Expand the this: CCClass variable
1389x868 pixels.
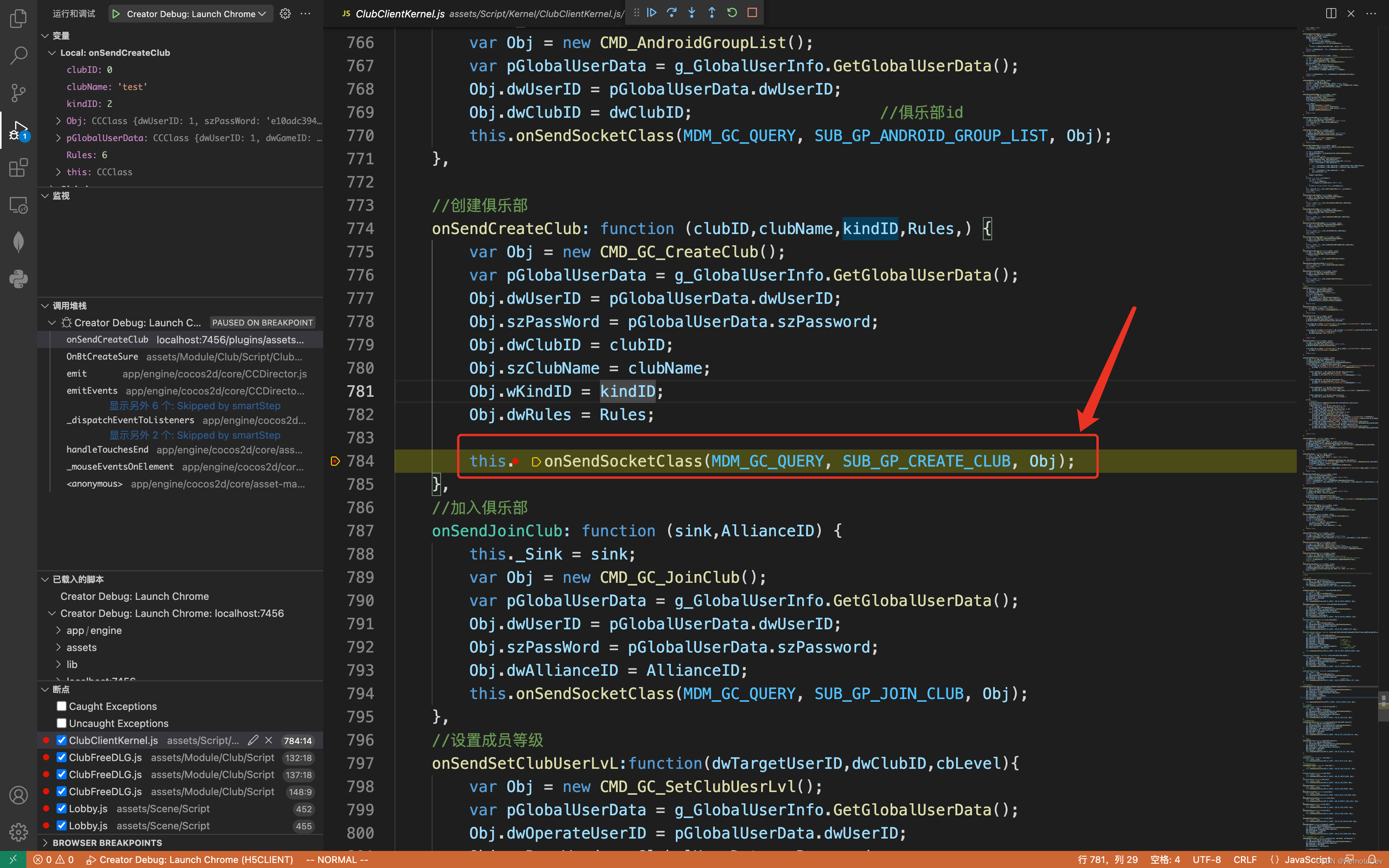(58, 172)
